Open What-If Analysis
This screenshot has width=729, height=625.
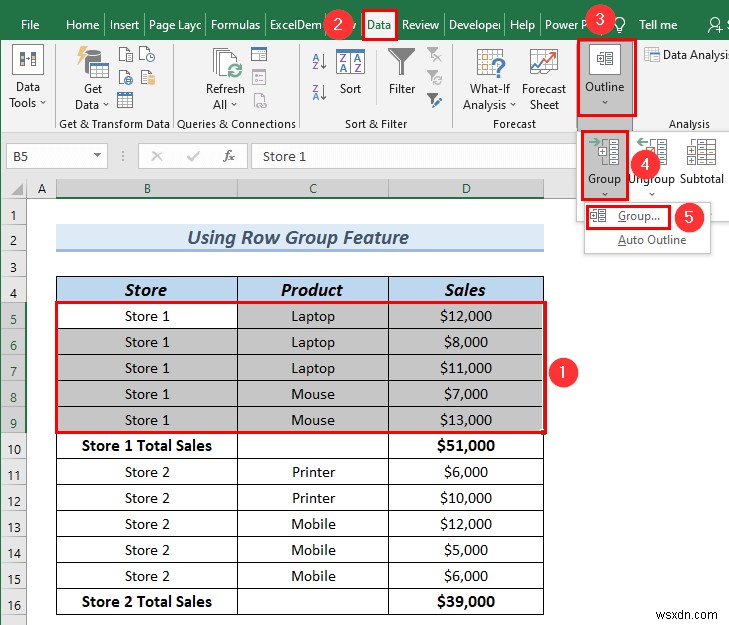point(490,80)
